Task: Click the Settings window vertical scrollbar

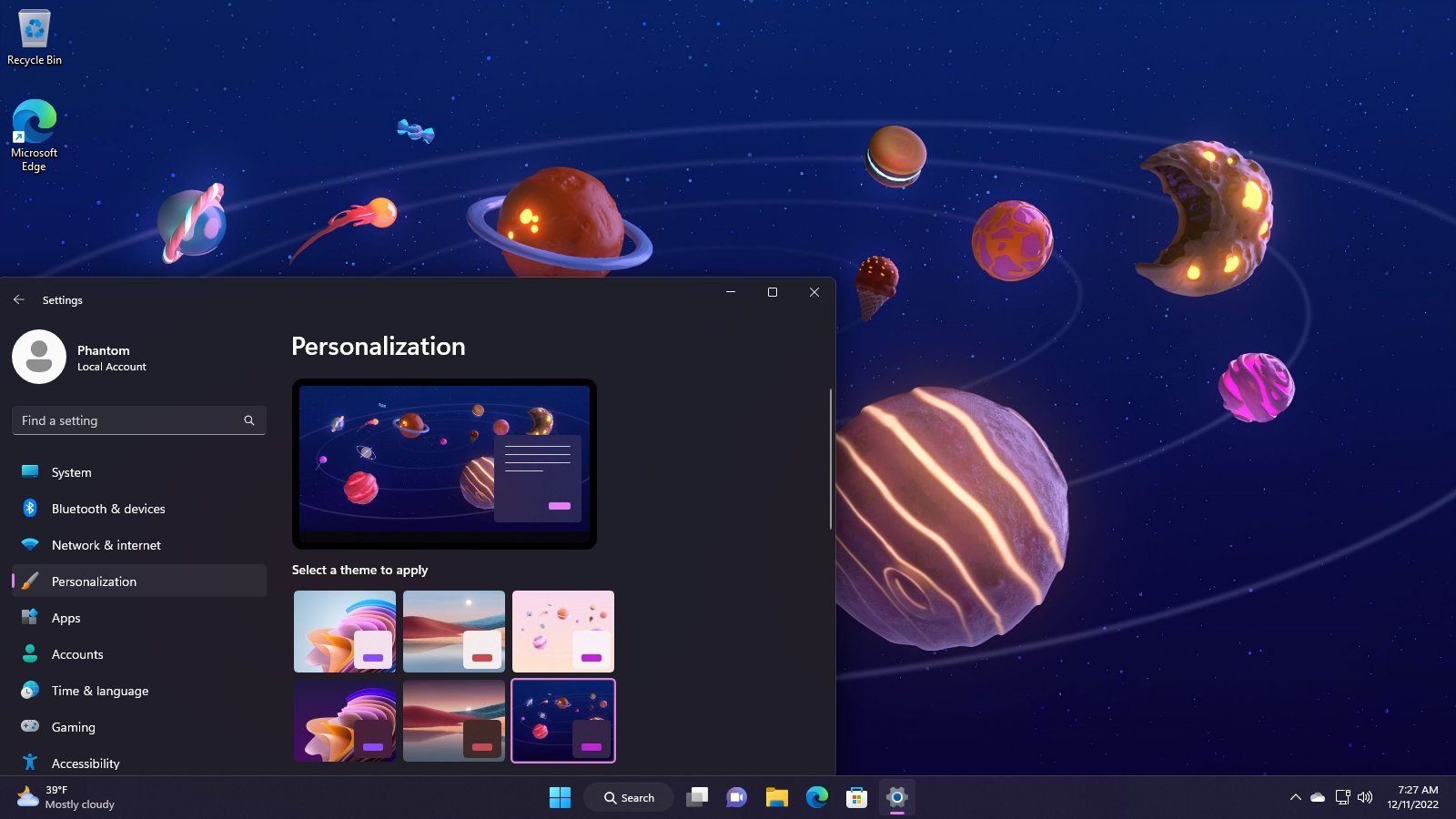Action: point(830,460)
